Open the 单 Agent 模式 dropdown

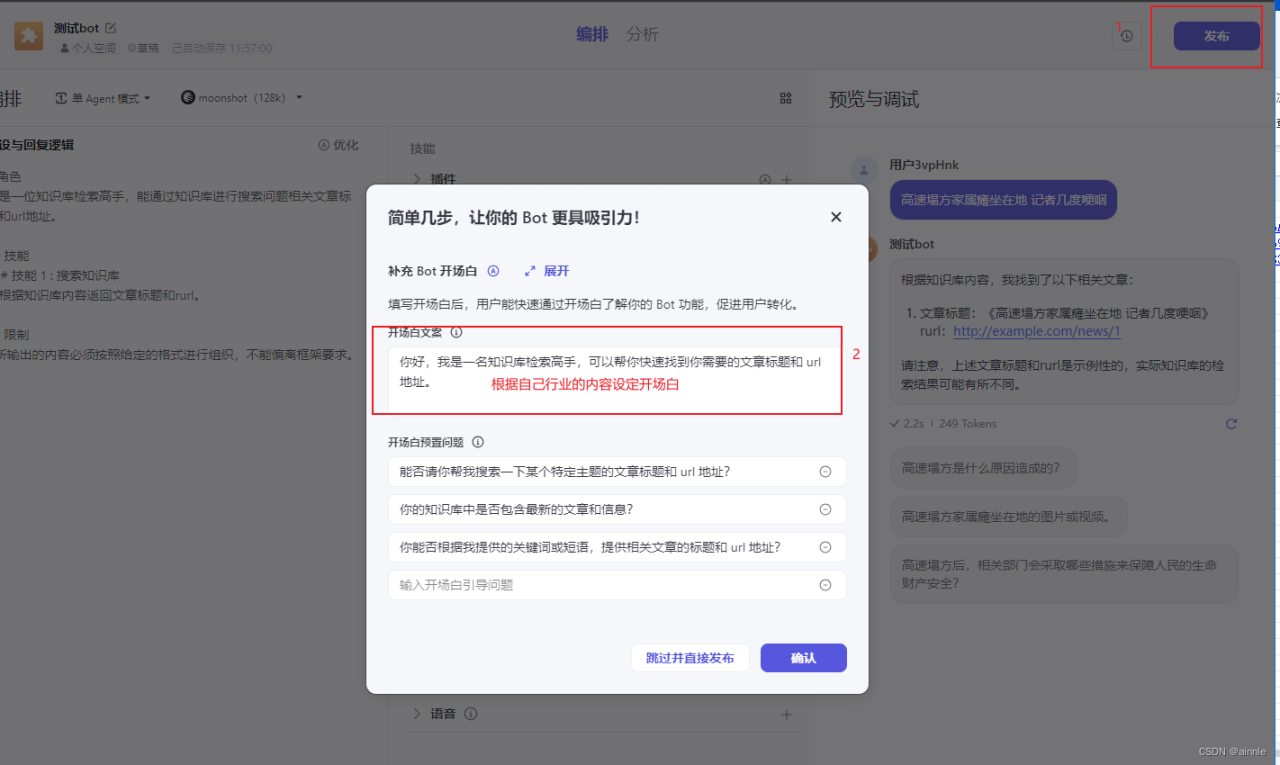(x=102, y=98)
